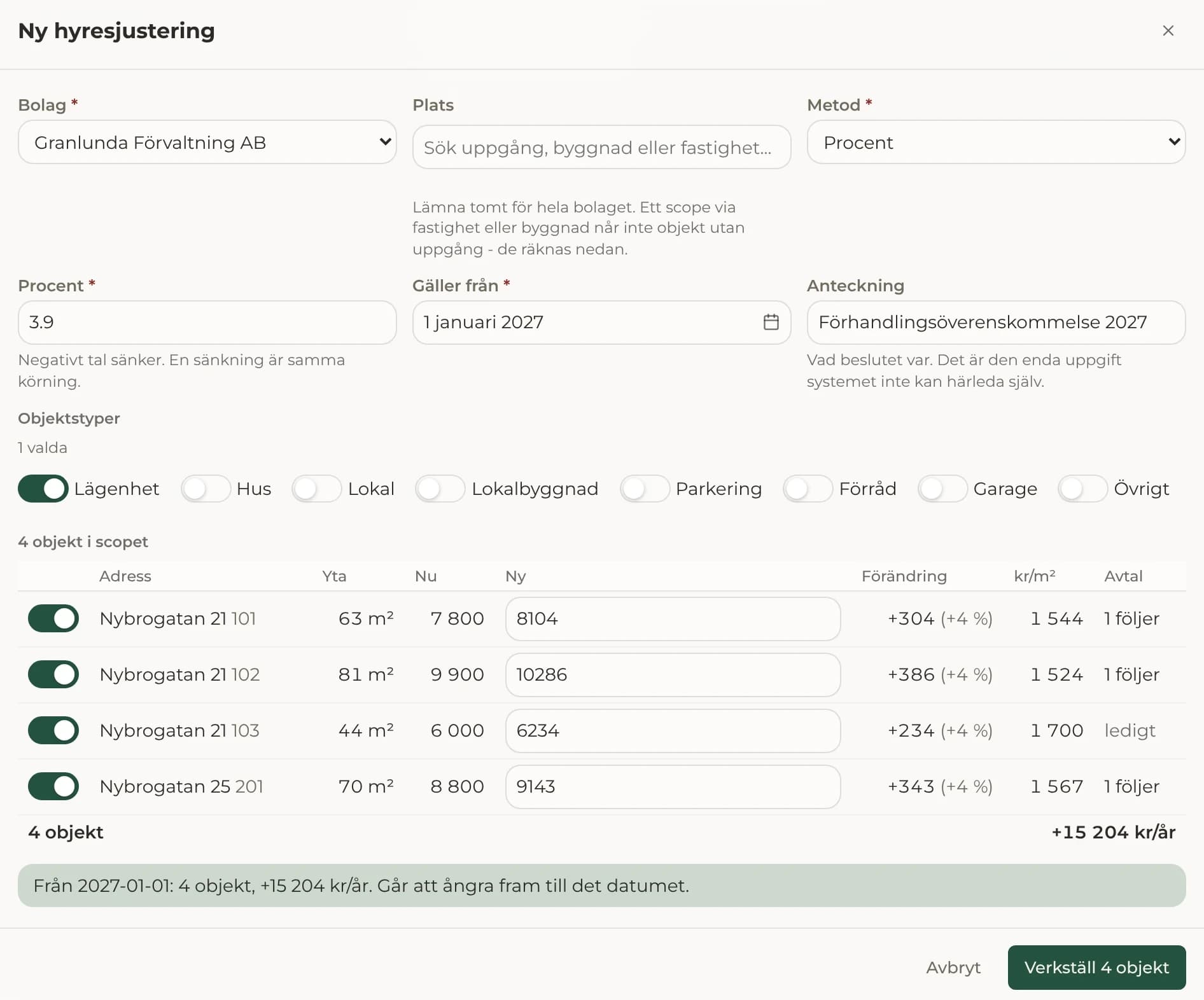
Task: Click Verkställ 4 objekt button
Action: pos(1096,968)
